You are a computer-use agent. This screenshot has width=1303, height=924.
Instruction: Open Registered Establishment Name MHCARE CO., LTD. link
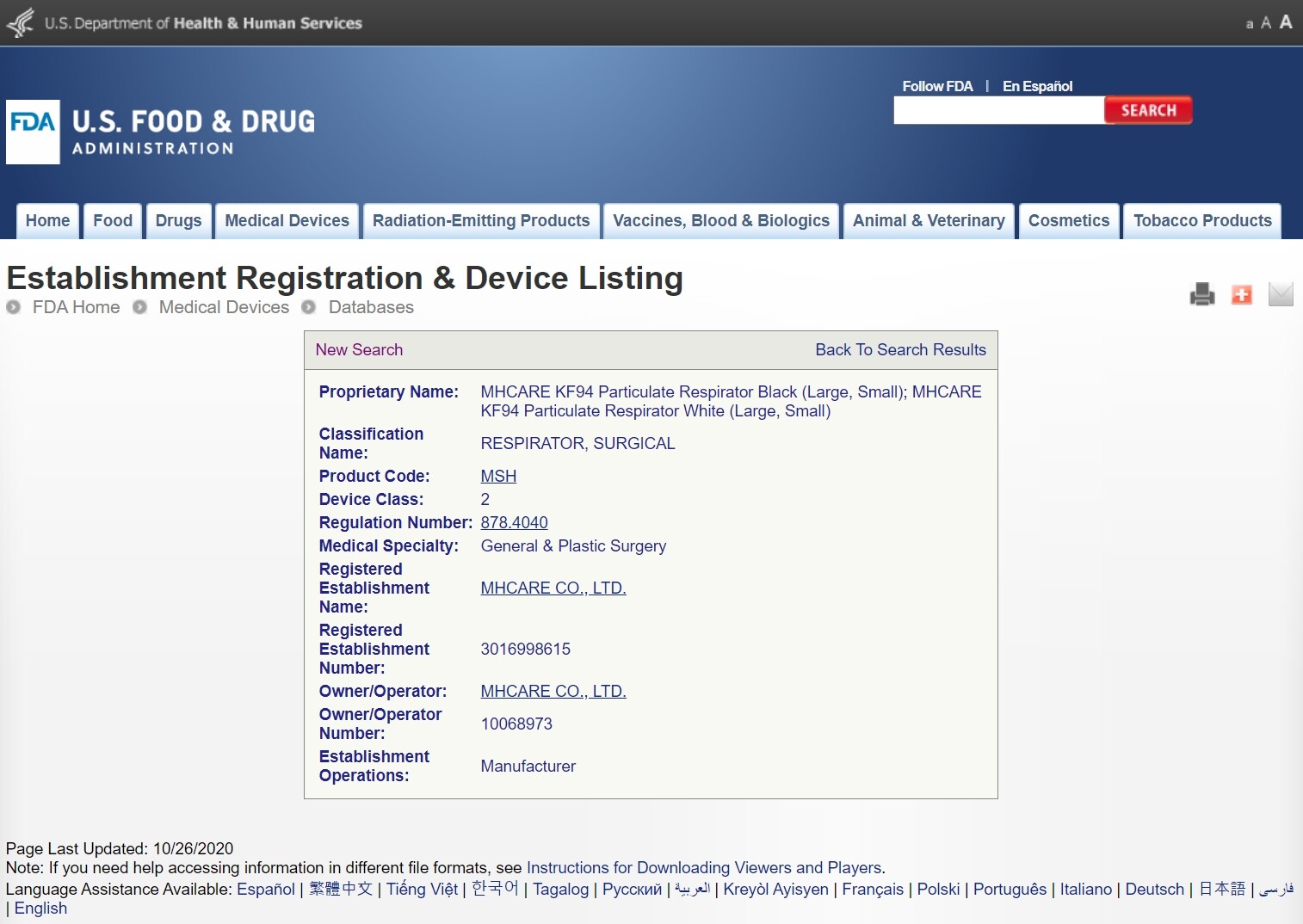click(553, 588)
